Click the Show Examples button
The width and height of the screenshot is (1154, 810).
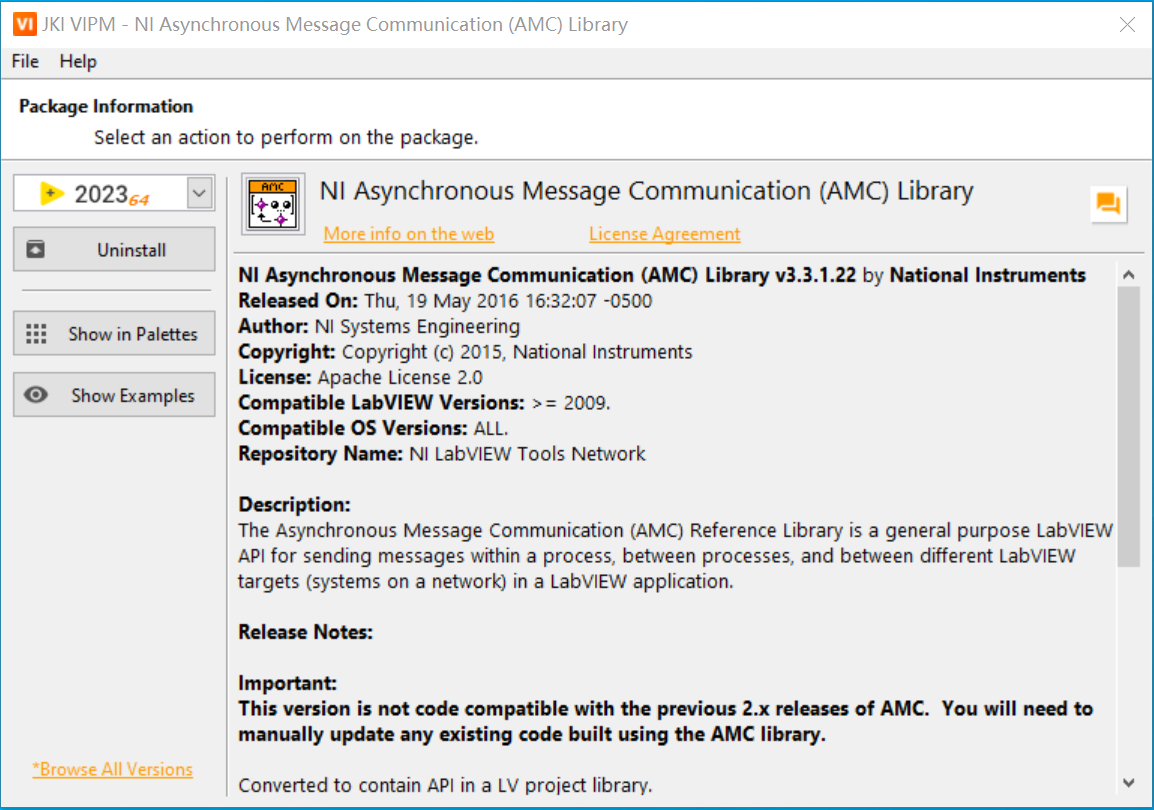point(113,395)
